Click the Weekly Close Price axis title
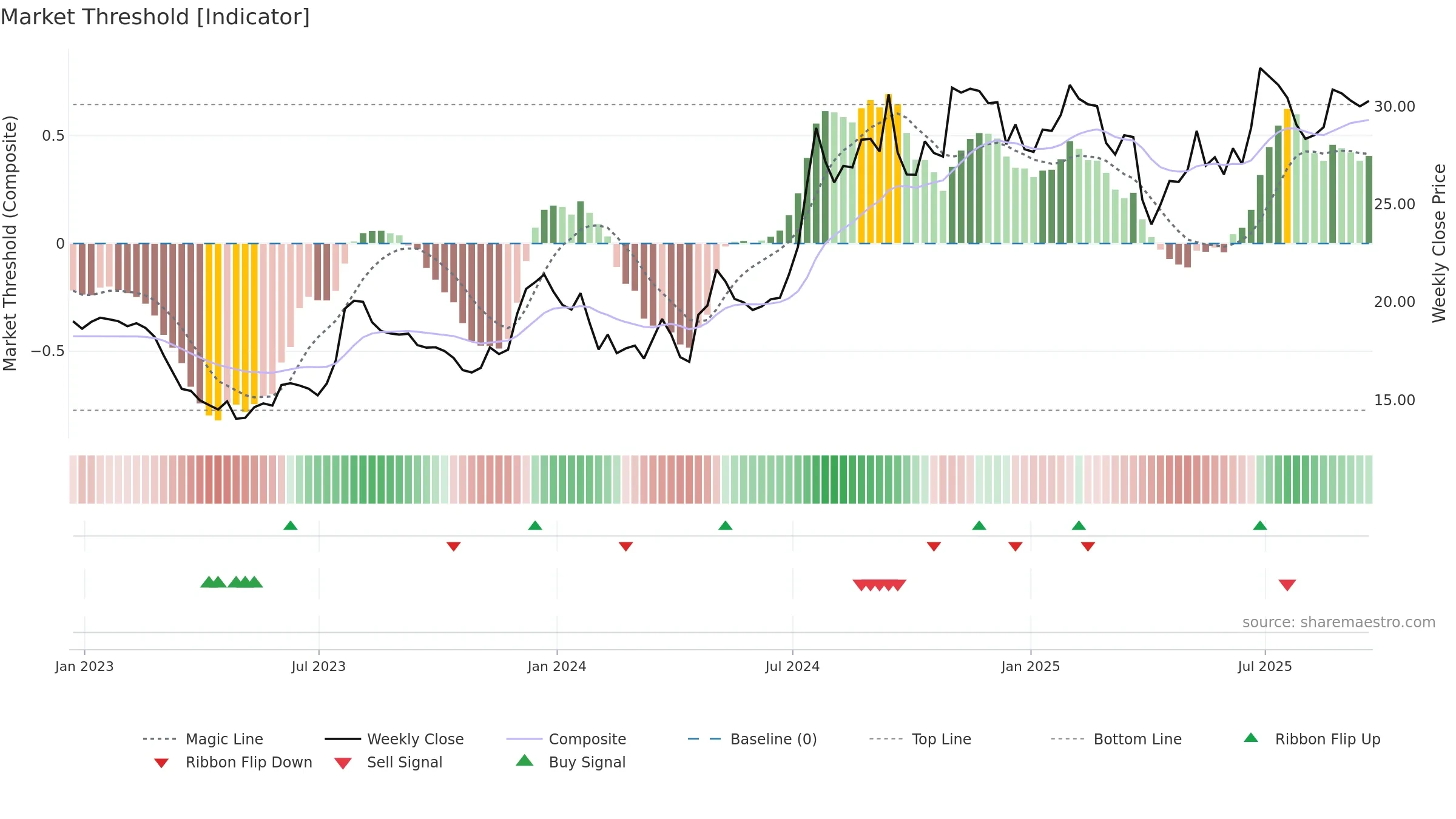 tap(1439, 243)
